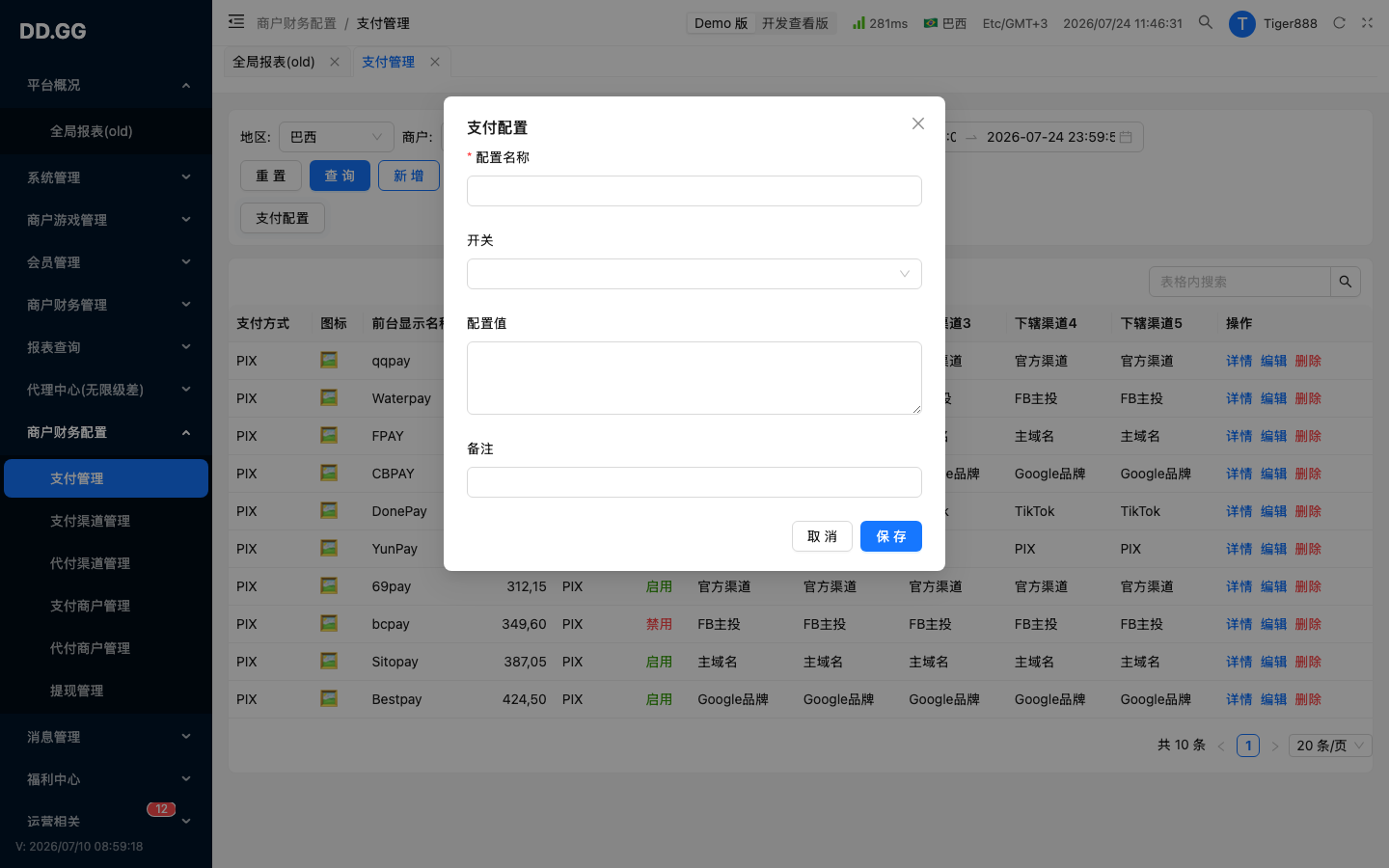Collapse the 商户财务配置 sidebar group
The width and height of the screenshot is (1389, 868).
click(106, 432)
